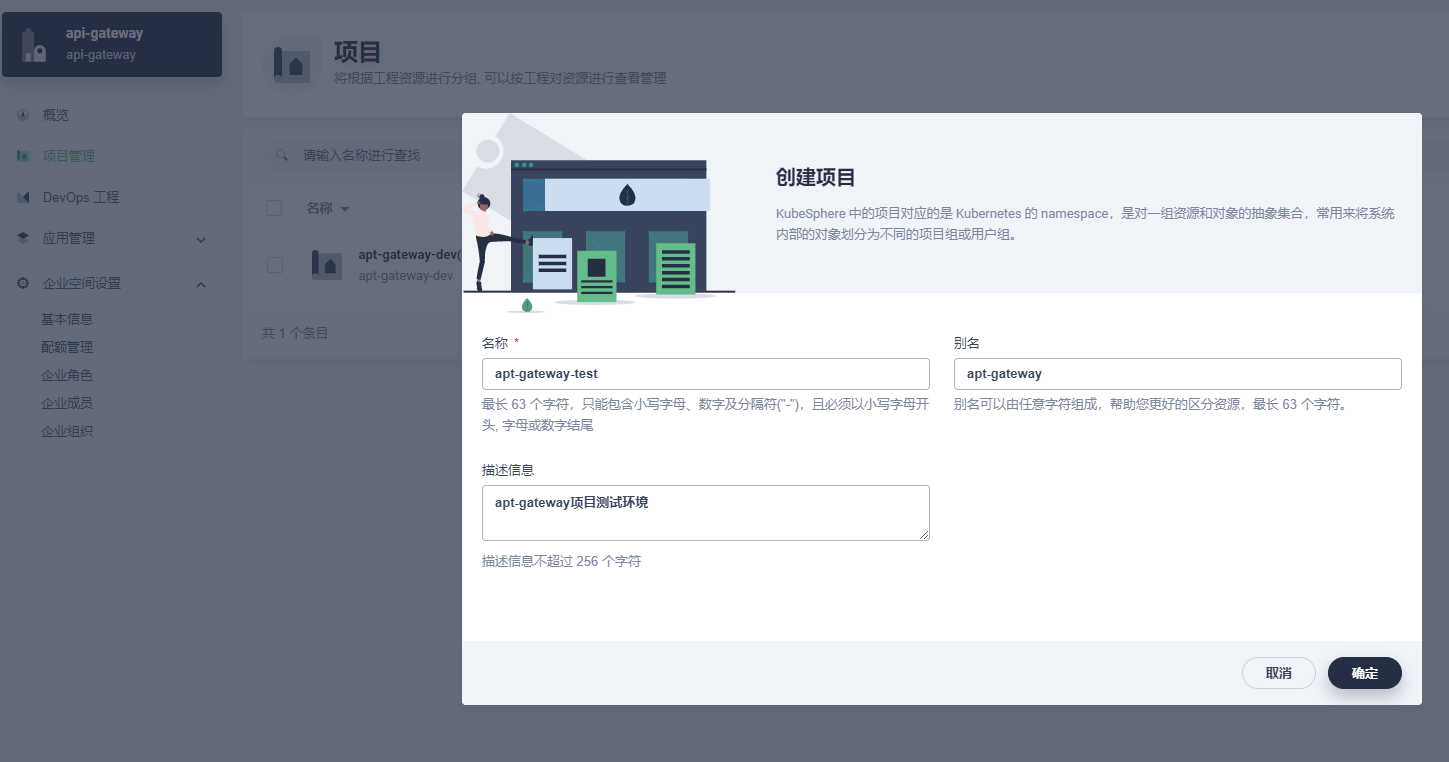This screenshot has height=762, width=1449.
Task: Click the 企业空间设置 gear icon
Action: [23, 283]
